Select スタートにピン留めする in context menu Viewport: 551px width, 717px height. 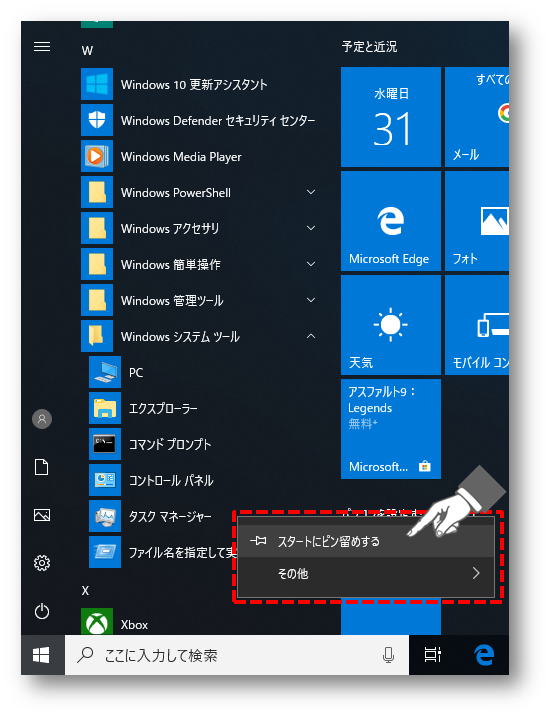(x=366, y=541)
